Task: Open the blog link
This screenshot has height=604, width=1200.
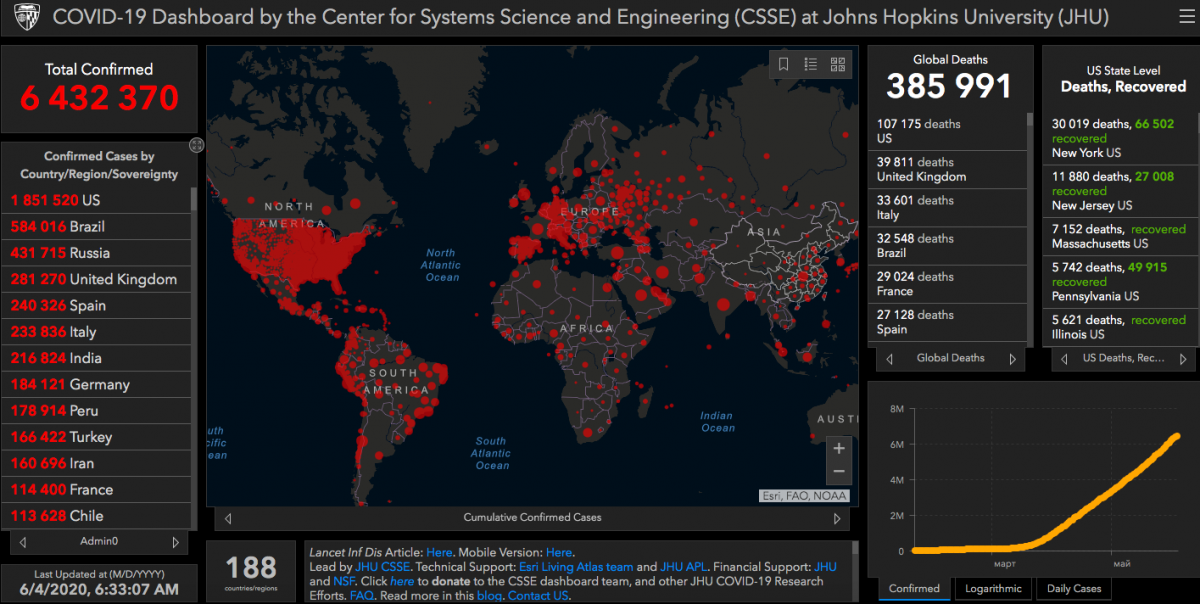Action: [489, 596]
